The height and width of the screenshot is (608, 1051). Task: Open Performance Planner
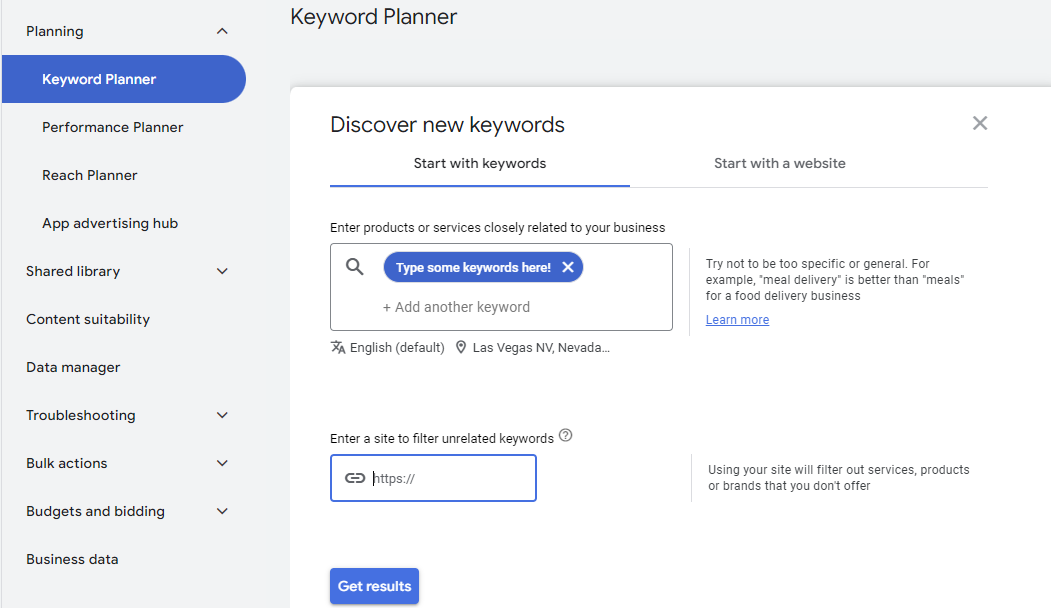(113, 127)
